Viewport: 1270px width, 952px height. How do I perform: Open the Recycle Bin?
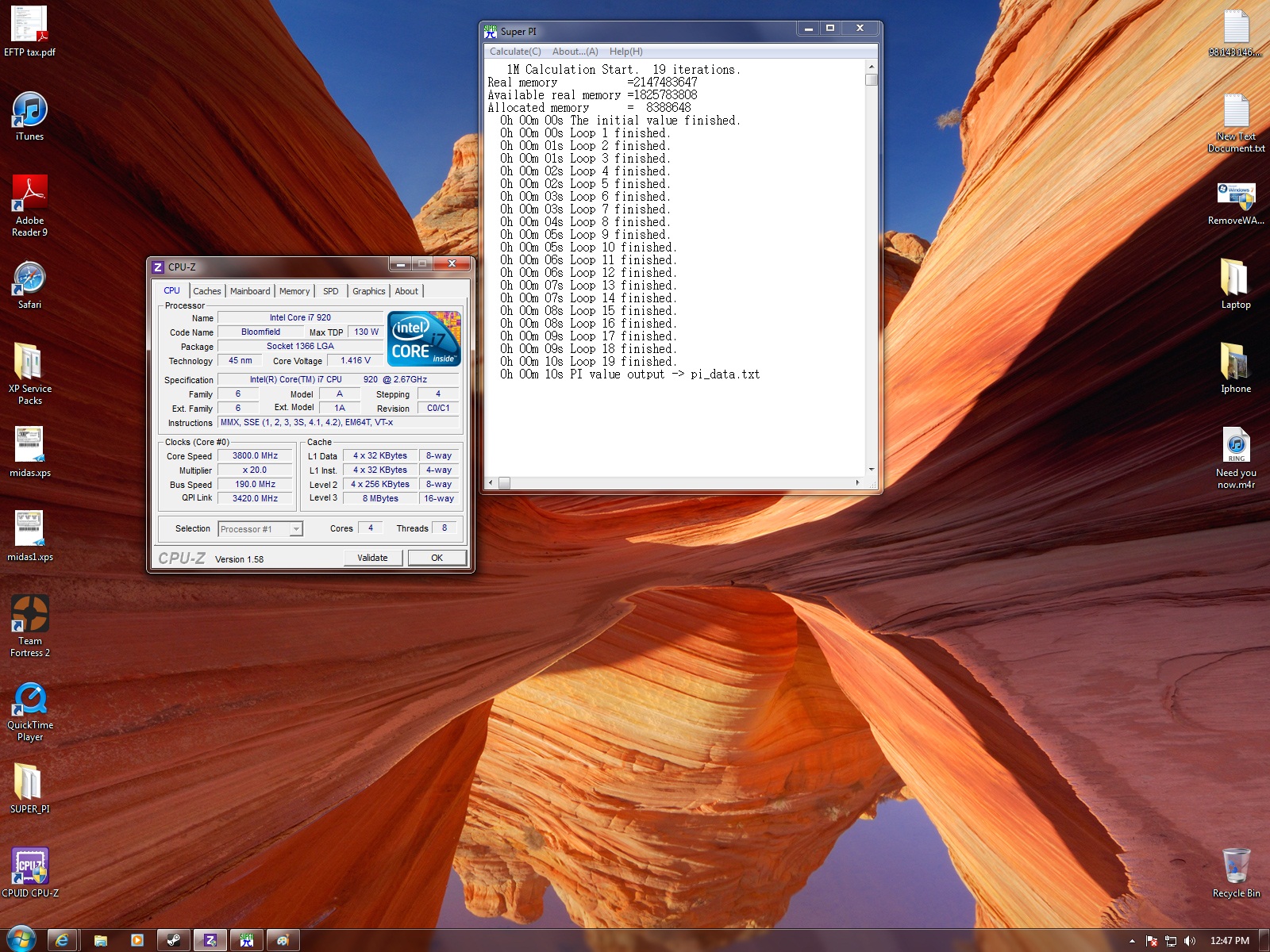pos(1235,867)
